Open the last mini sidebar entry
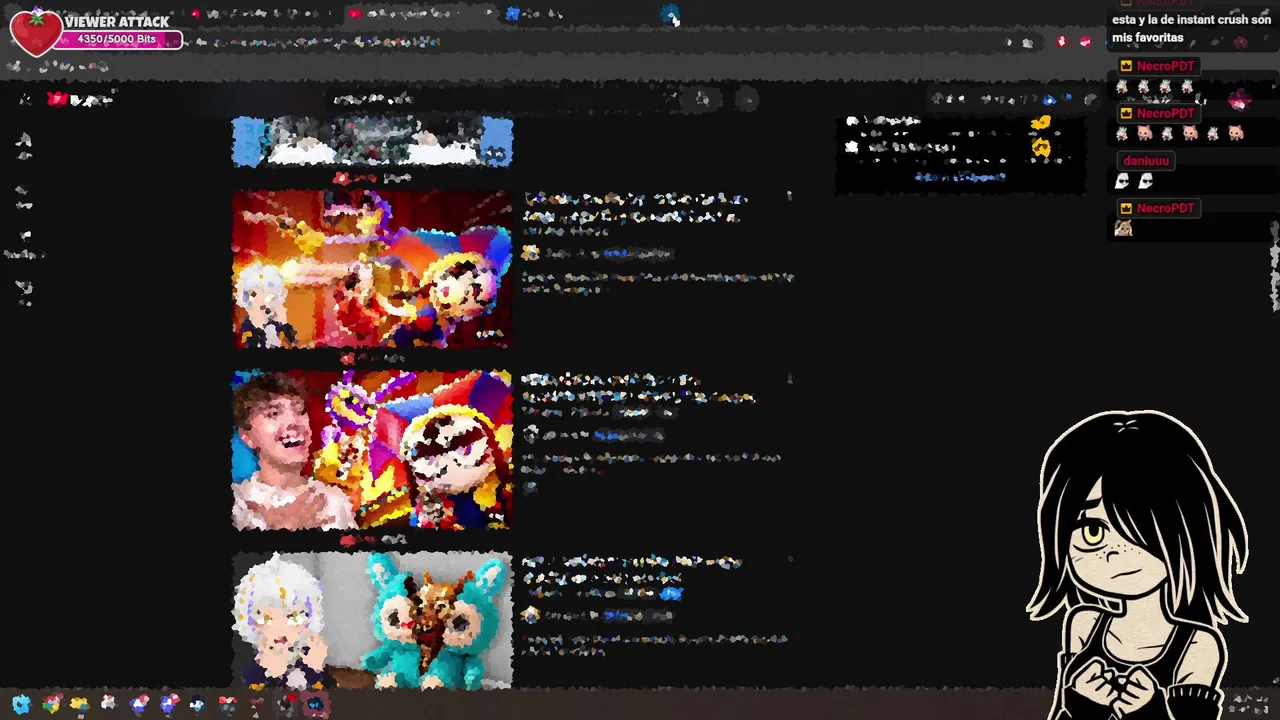The image size is (1280, 720). (x=24, y=292)
